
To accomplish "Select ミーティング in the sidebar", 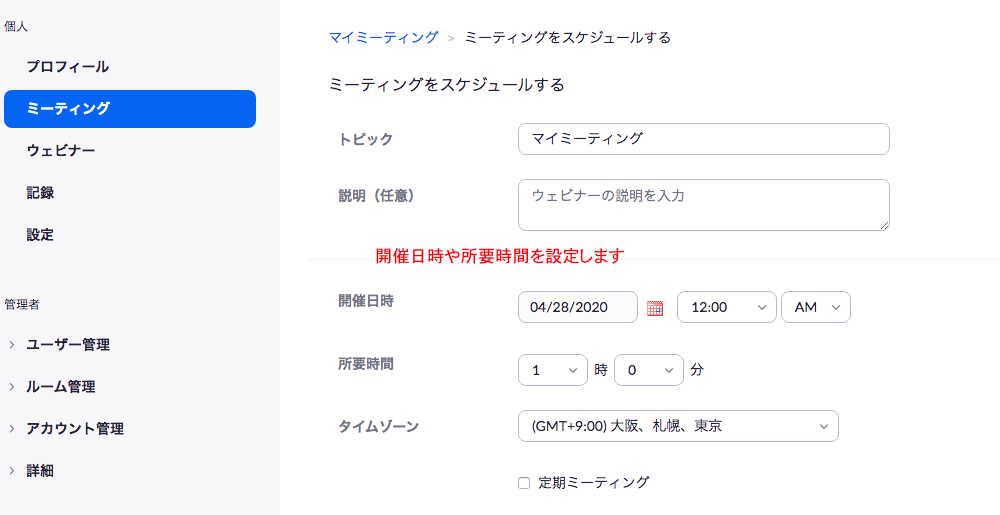I will pos(130,109).
